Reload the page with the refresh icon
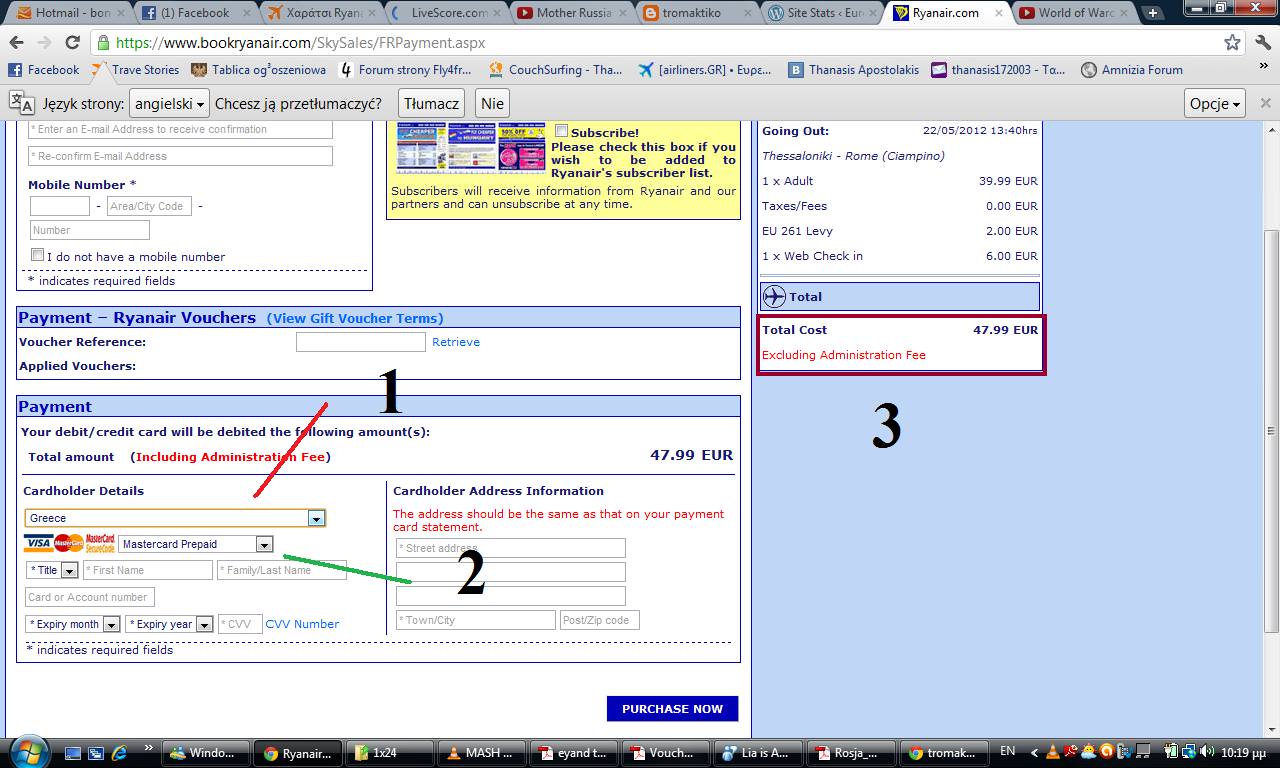Screen dimensions: 1280x768 72,43
